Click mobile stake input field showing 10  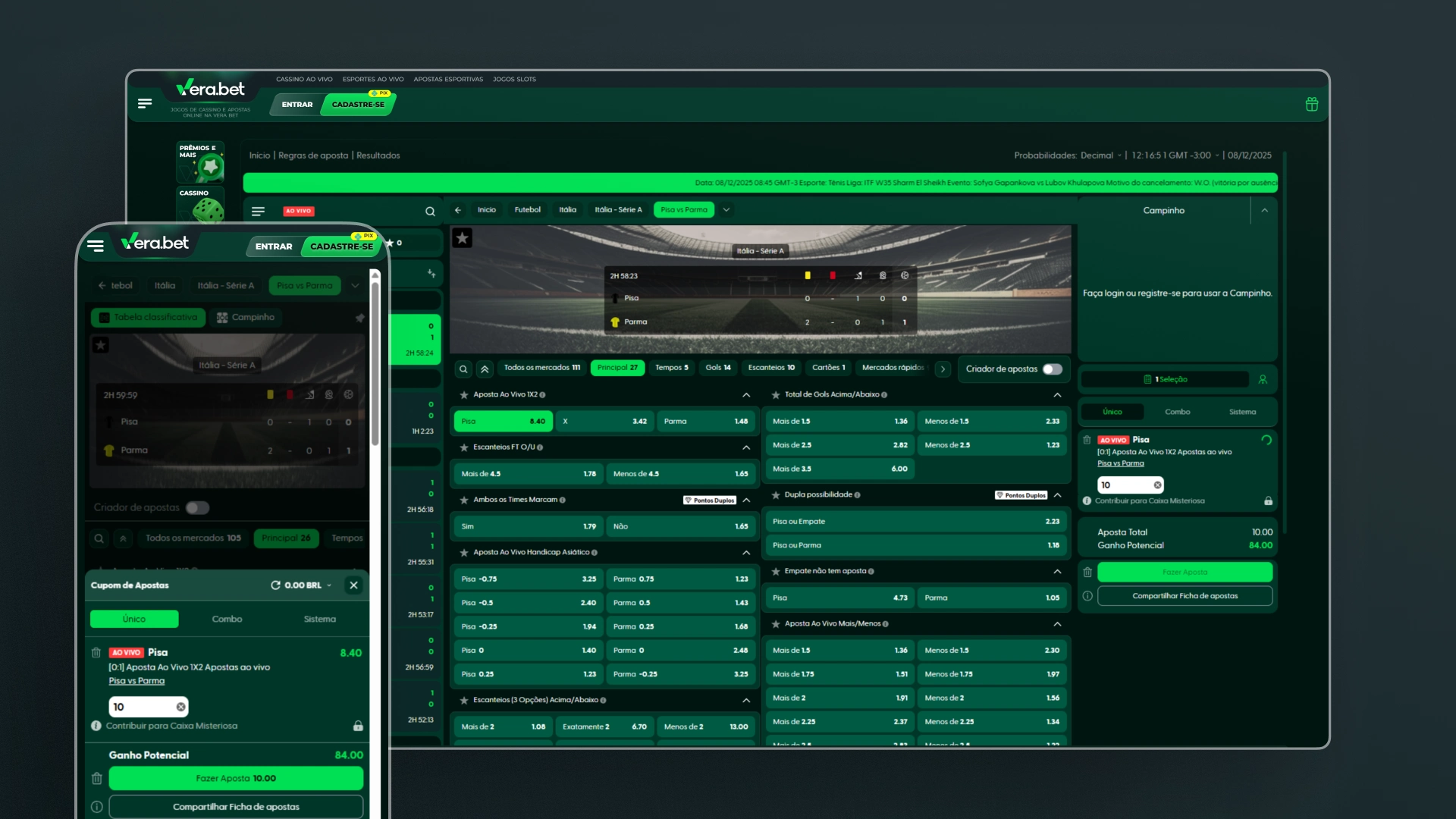point(149,708)
